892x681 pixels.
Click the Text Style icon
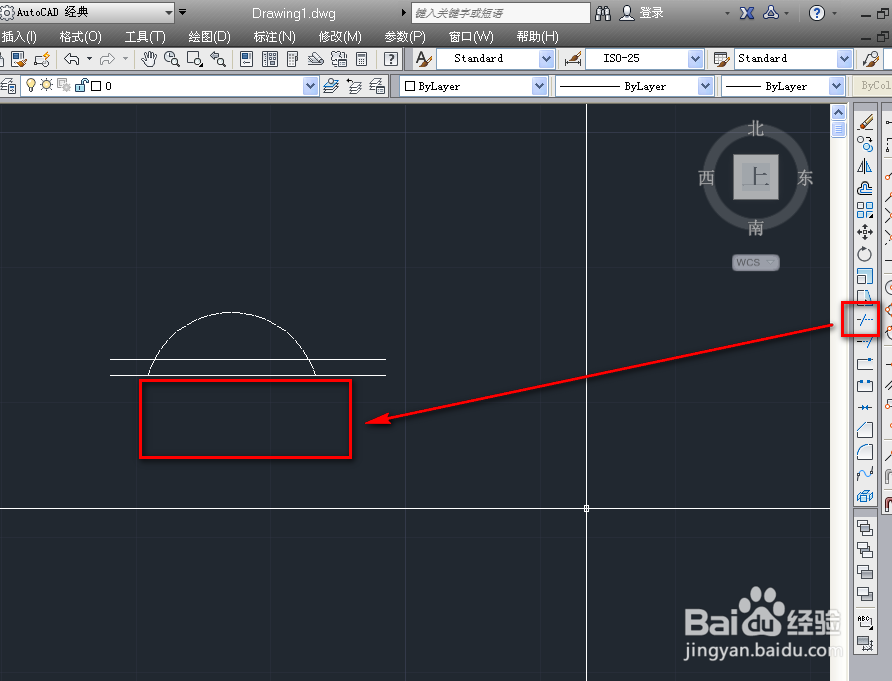pos(423,59)
